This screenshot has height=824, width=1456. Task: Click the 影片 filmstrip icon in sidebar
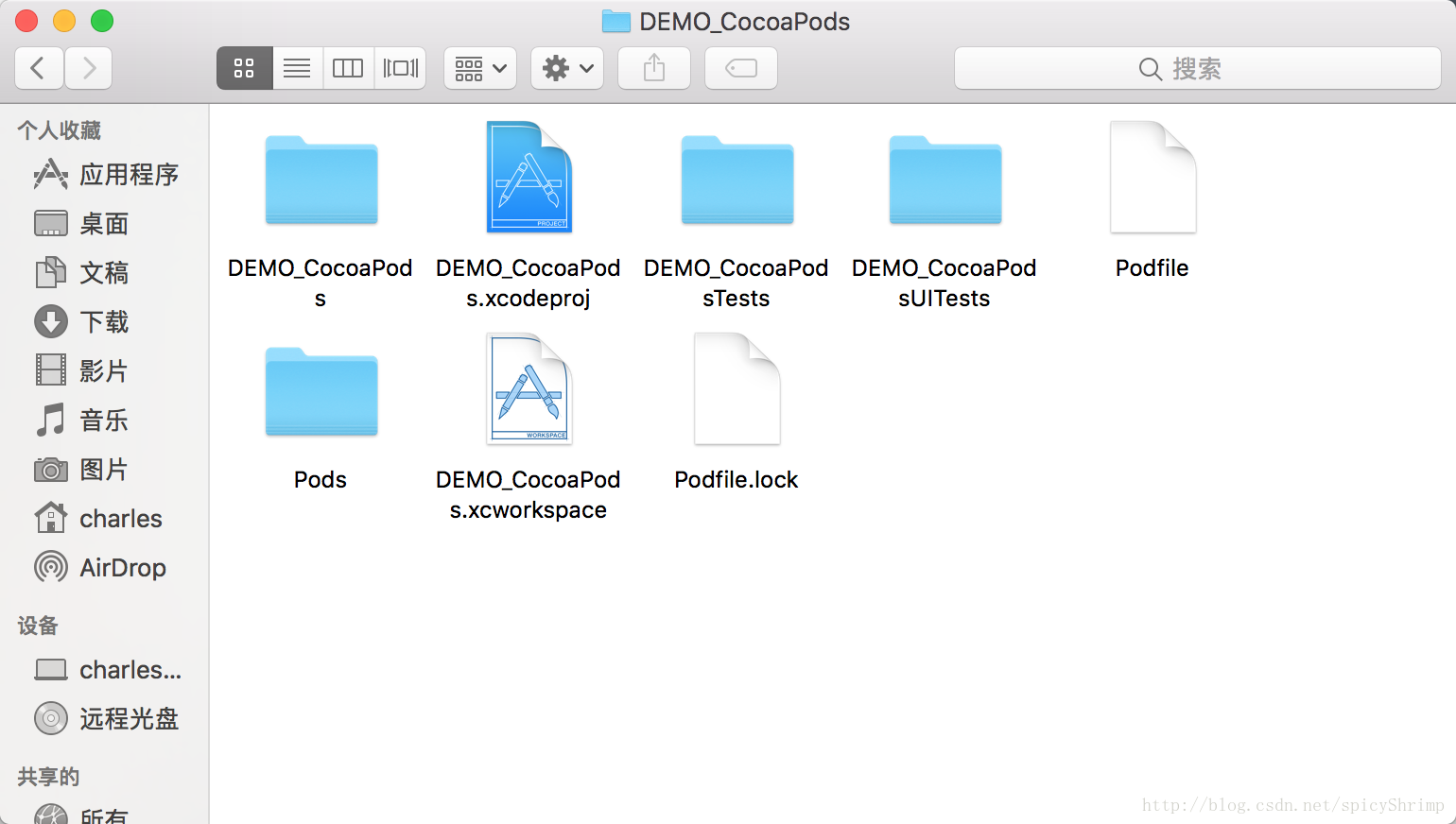[x=51, y=370]
